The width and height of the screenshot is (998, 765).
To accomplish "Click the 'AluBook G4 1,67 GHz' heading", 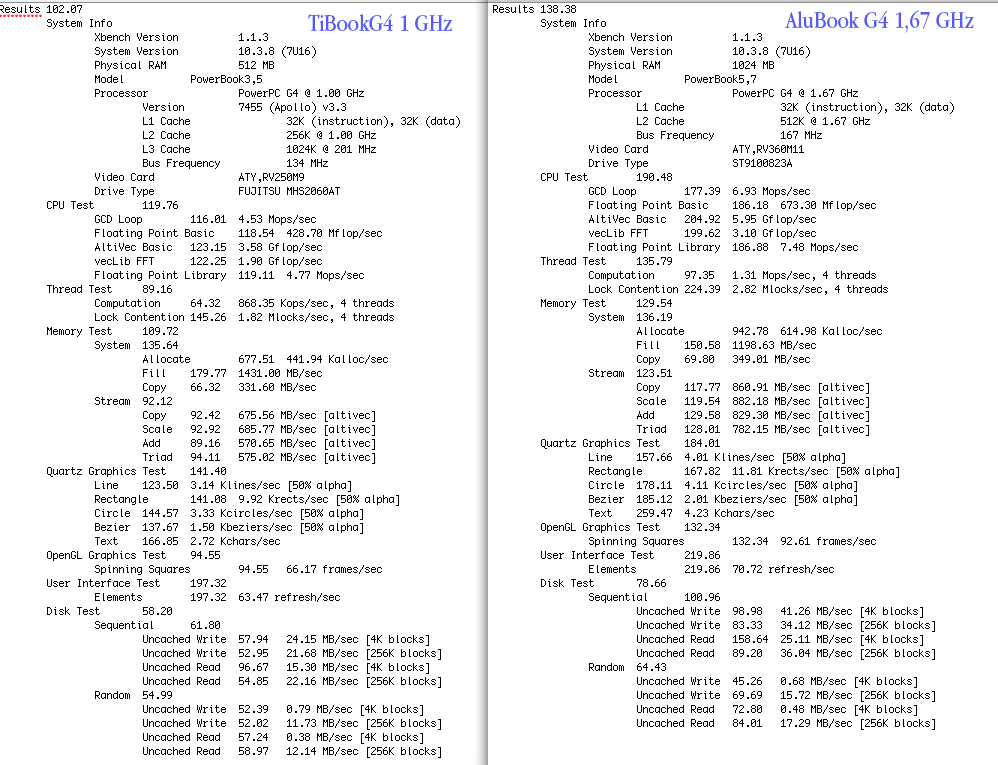I will tap(879, 20).
